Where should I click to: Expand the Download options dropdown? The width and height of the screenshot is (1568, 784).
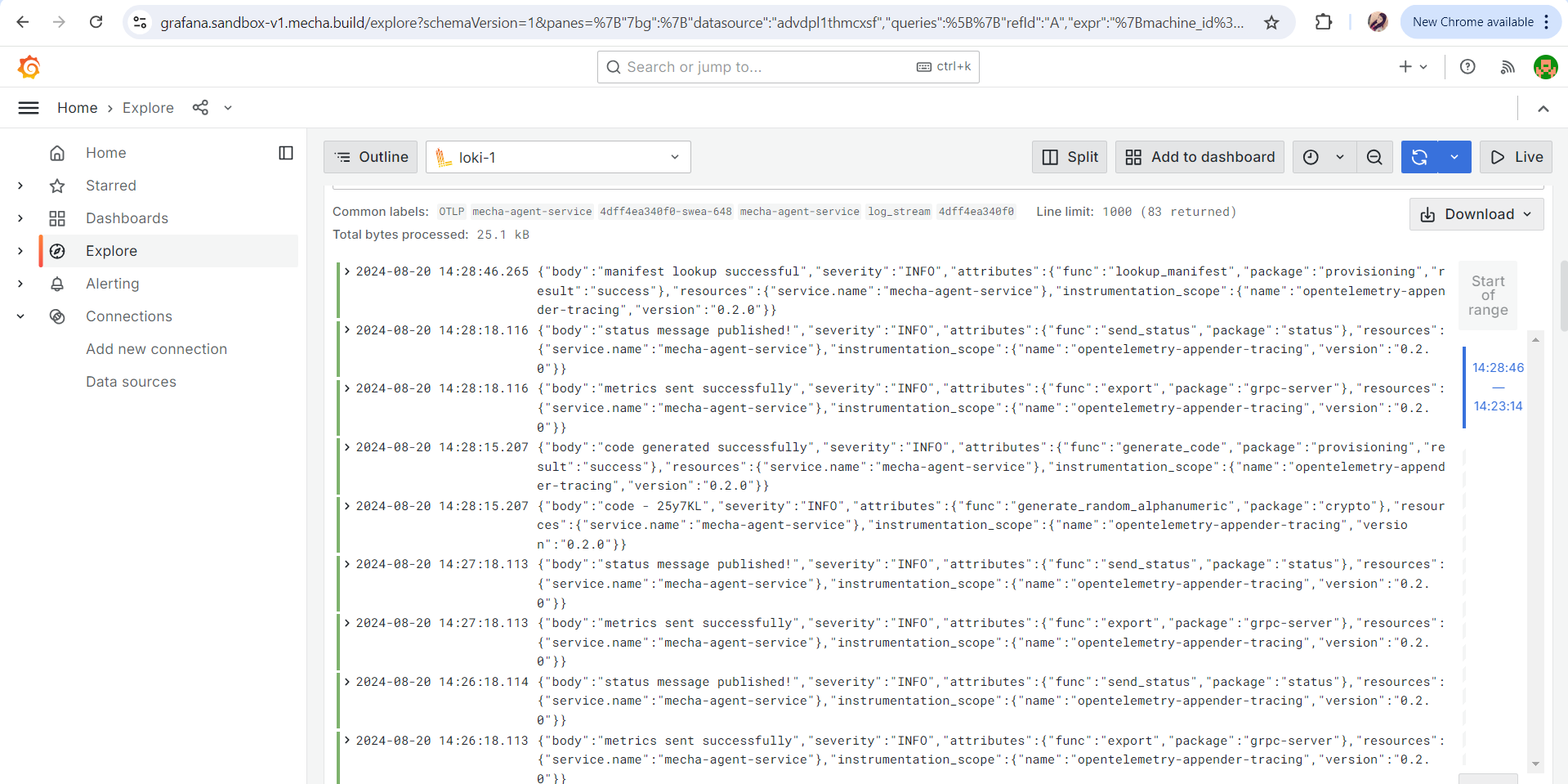point(1476,214)
